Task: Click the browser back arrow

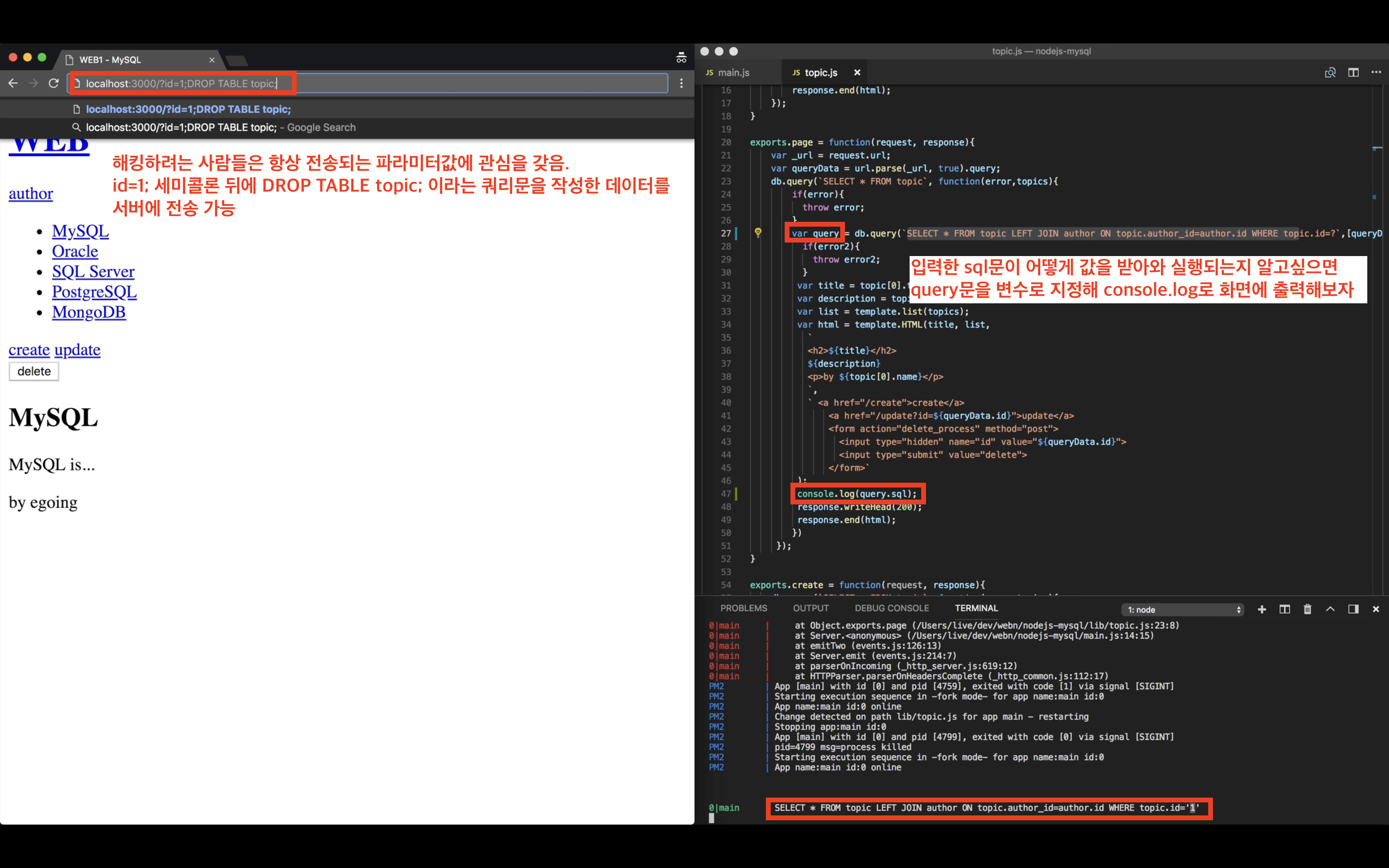Action: point(13,83)
